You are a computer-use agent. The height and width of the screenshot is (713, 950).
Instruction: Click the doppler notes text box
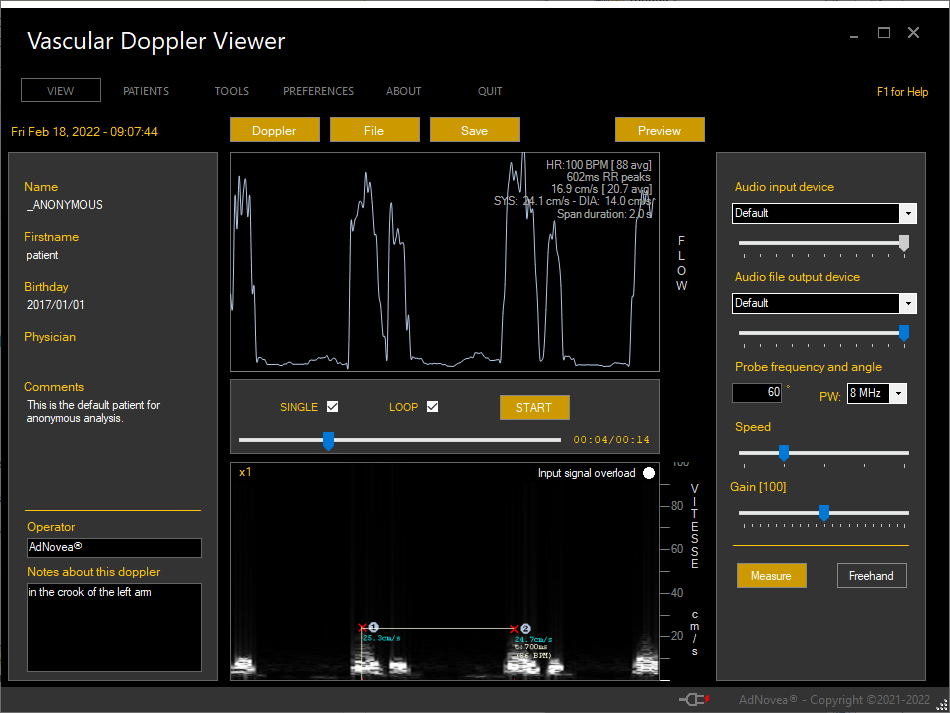114,627
